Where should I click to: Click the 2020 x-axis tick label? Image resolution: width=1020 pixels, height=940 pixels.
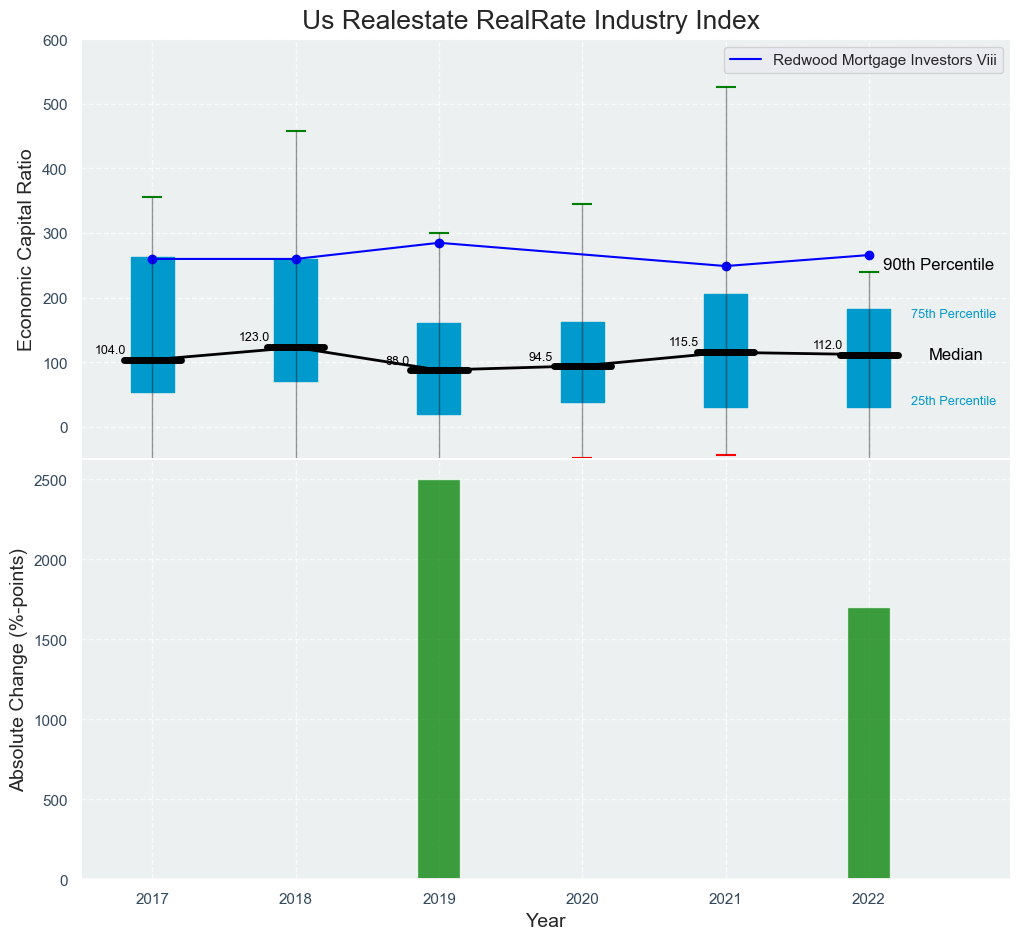(582, 900)
